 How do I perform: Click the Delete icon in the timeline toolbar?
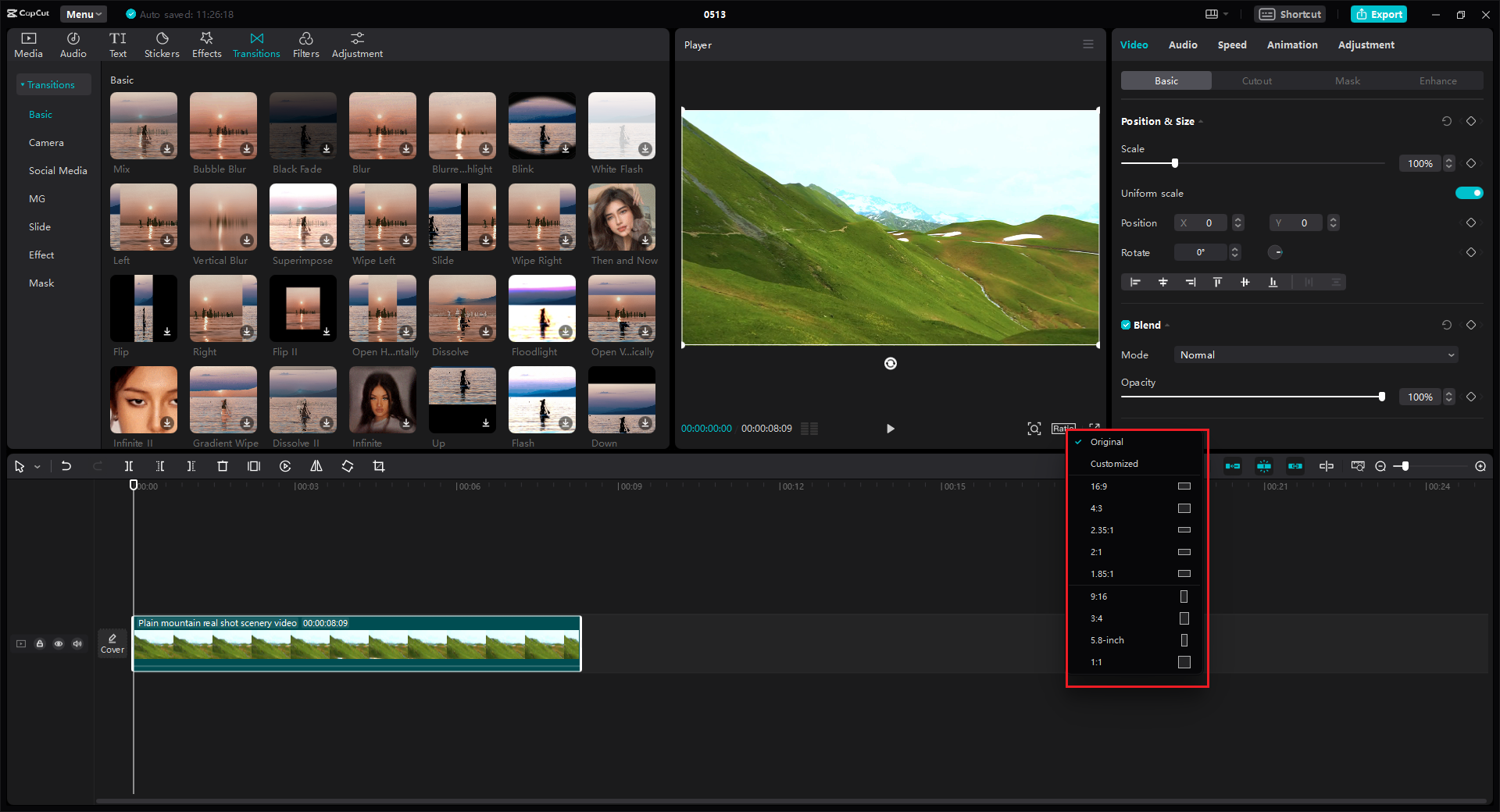[223, 466]
